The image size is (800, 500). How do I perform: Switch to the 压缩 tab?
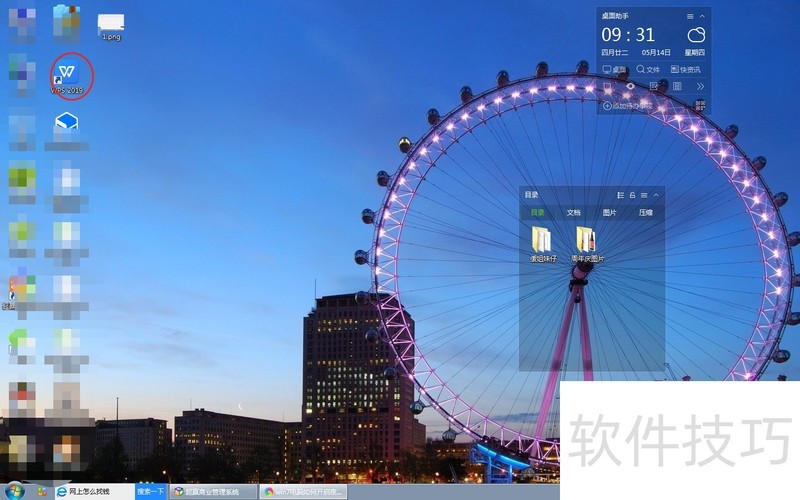pyautogui.click(x=646, y=212)
